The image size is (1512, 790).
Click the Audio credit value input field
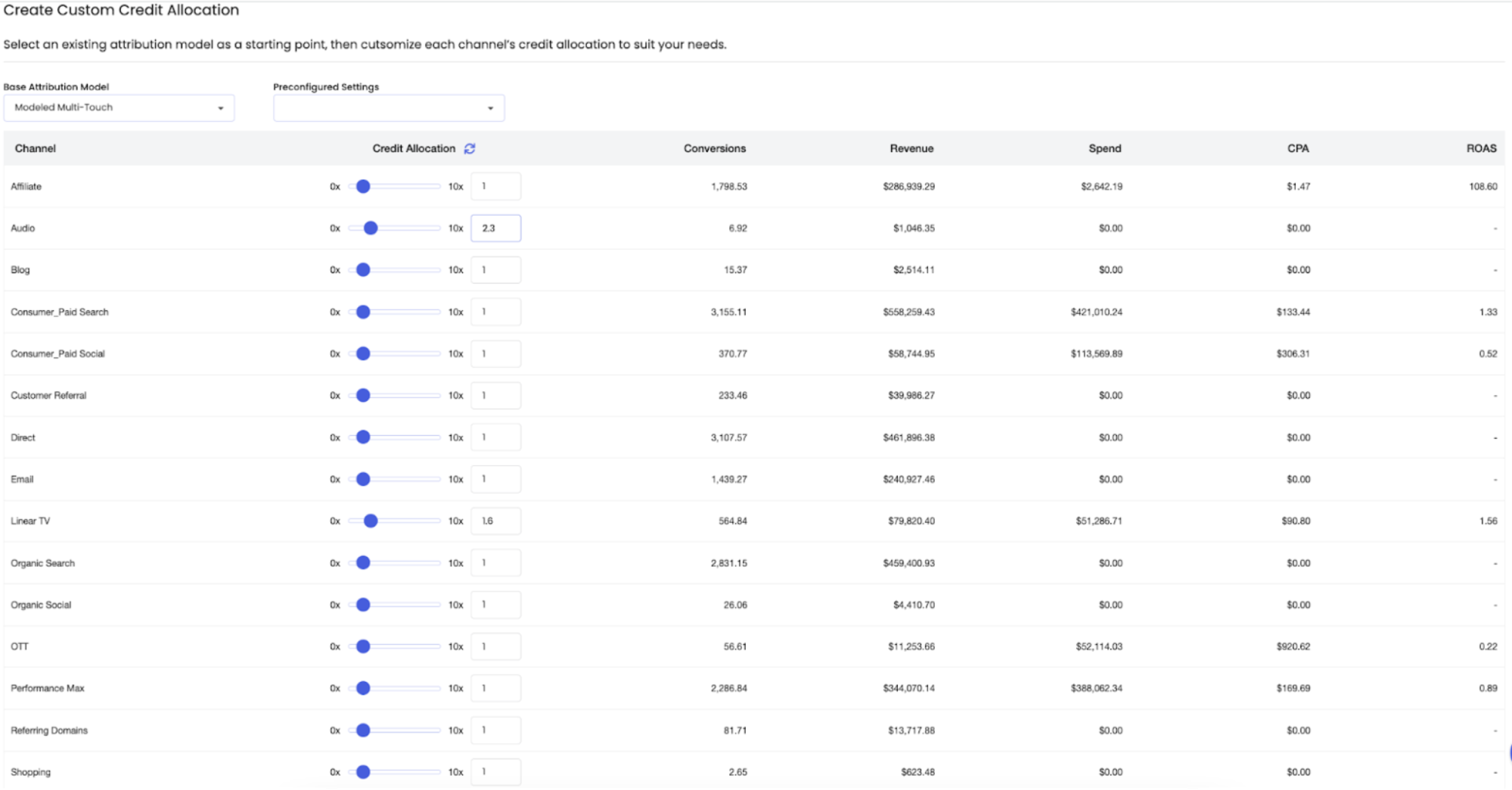(x=495, y=228)
